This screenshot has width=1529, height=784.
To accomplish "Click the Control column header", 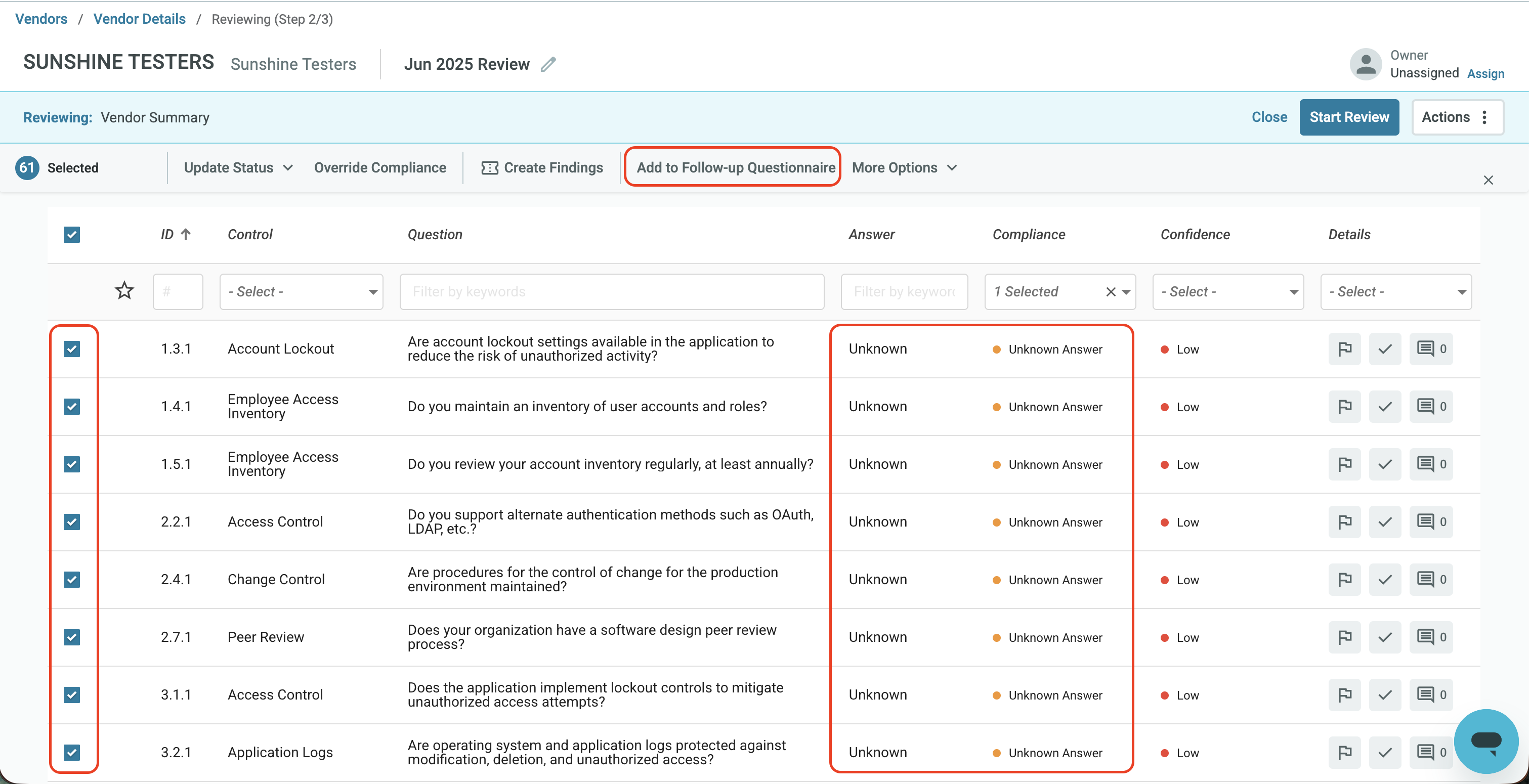I will click(x=250, y=234).
